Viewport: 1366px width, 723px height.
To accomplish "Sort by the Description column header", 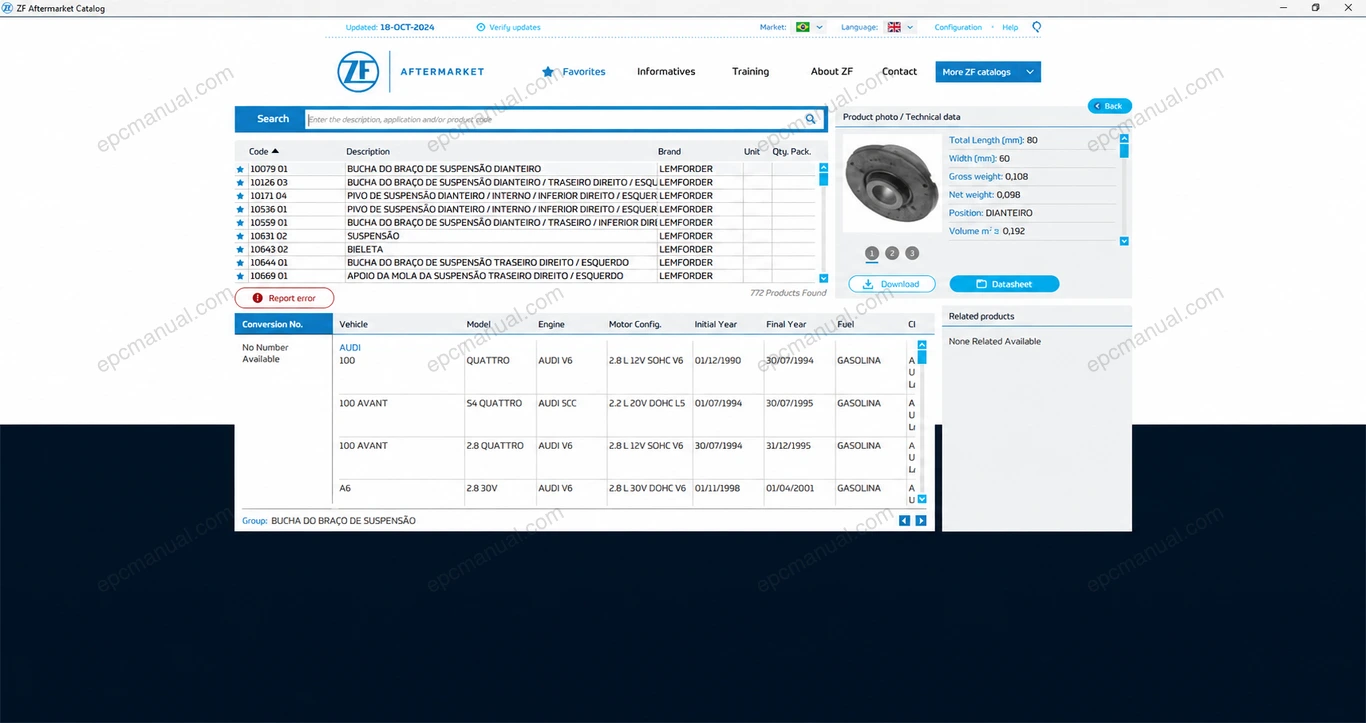I will coord(368,152).
